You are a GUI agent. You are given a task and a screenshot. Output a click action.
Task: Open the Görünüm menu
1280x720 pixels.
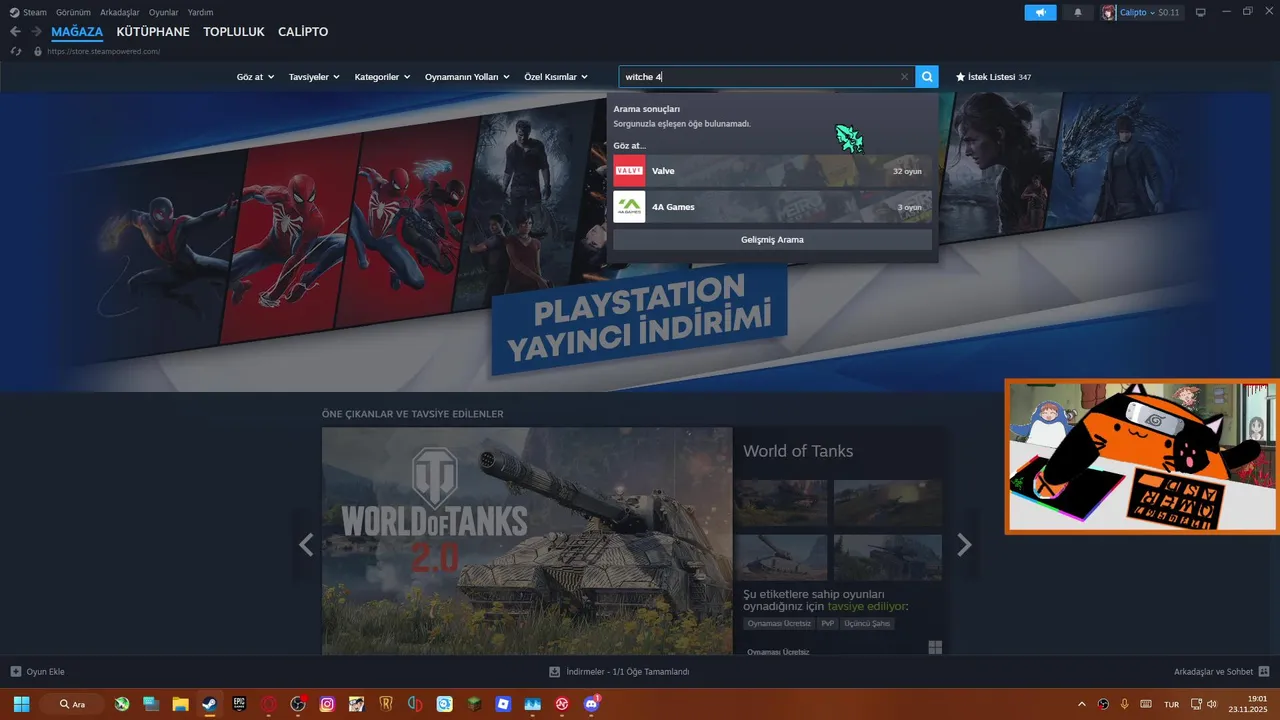click(73, 12)
